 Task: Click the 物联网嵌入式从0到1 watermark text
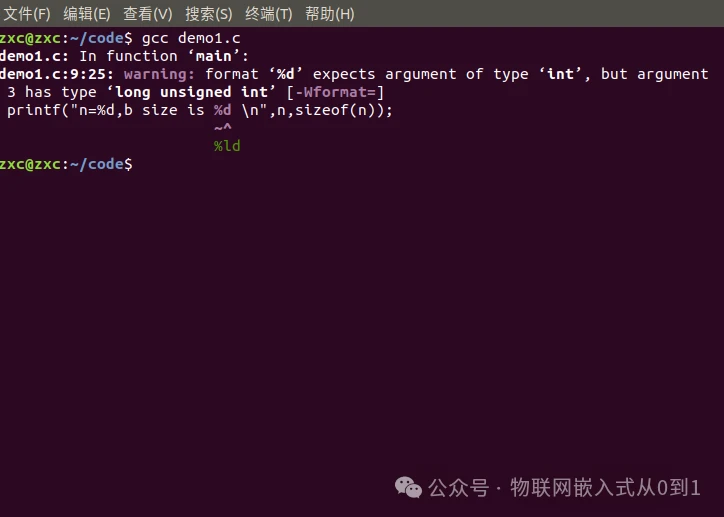coord(605,488)
